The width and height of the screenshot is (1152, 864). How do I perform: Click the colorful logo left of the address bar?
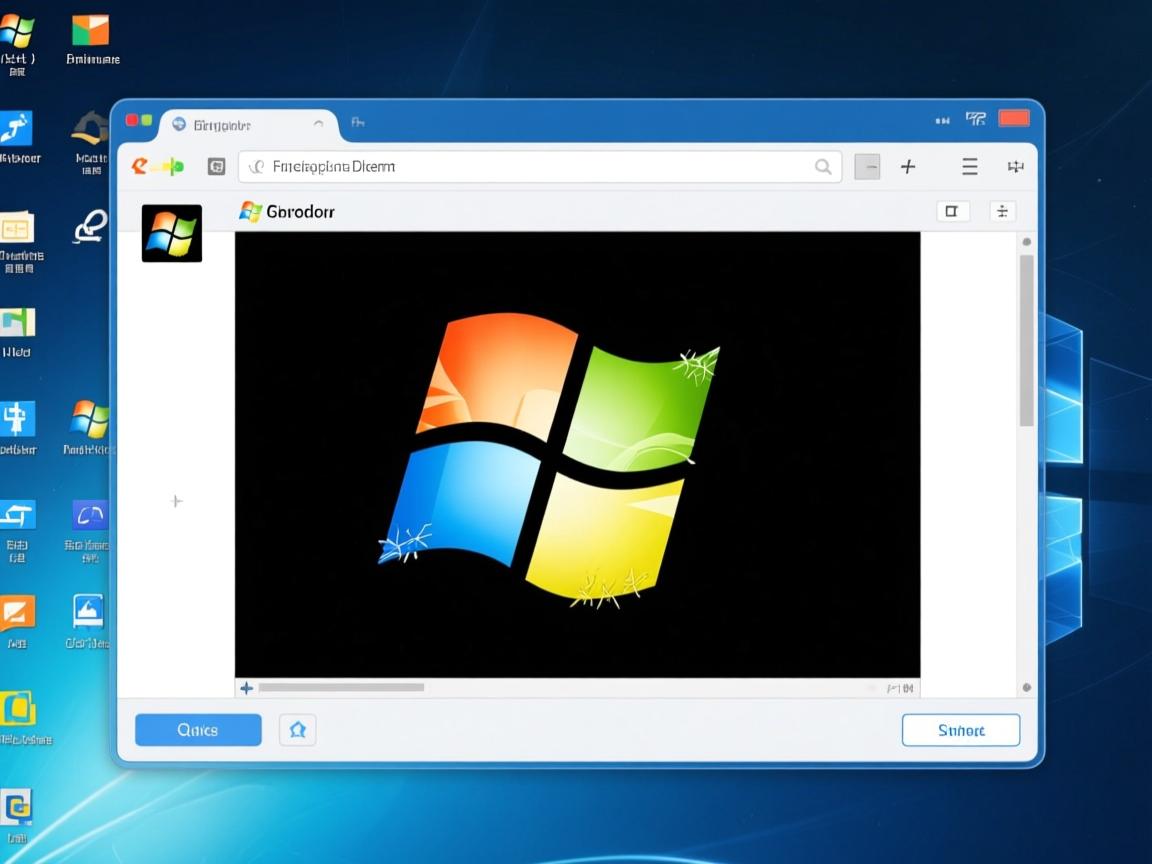click(x=157, y=167)
